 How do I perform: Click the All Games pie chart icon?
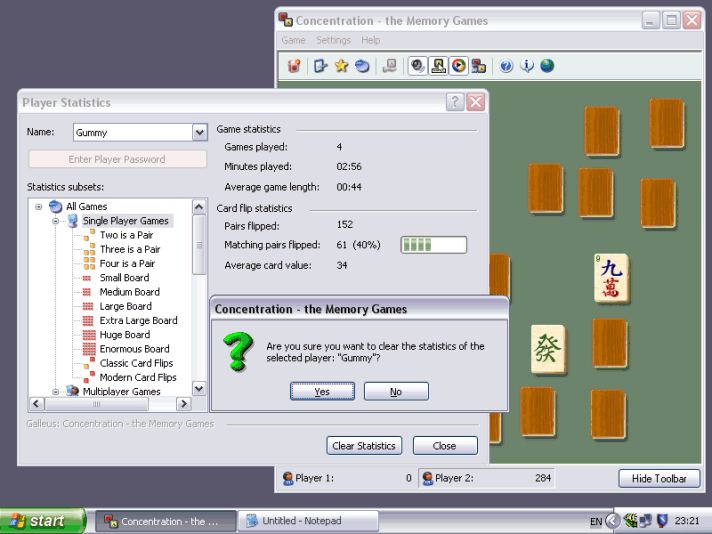pos(55,207)
